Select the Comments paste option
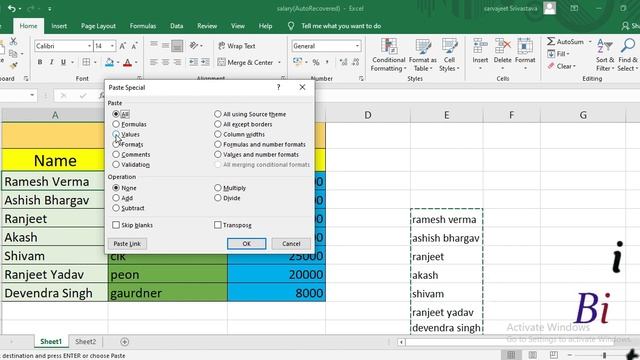This screenshot has height=360, width=640. coord(116,154)
